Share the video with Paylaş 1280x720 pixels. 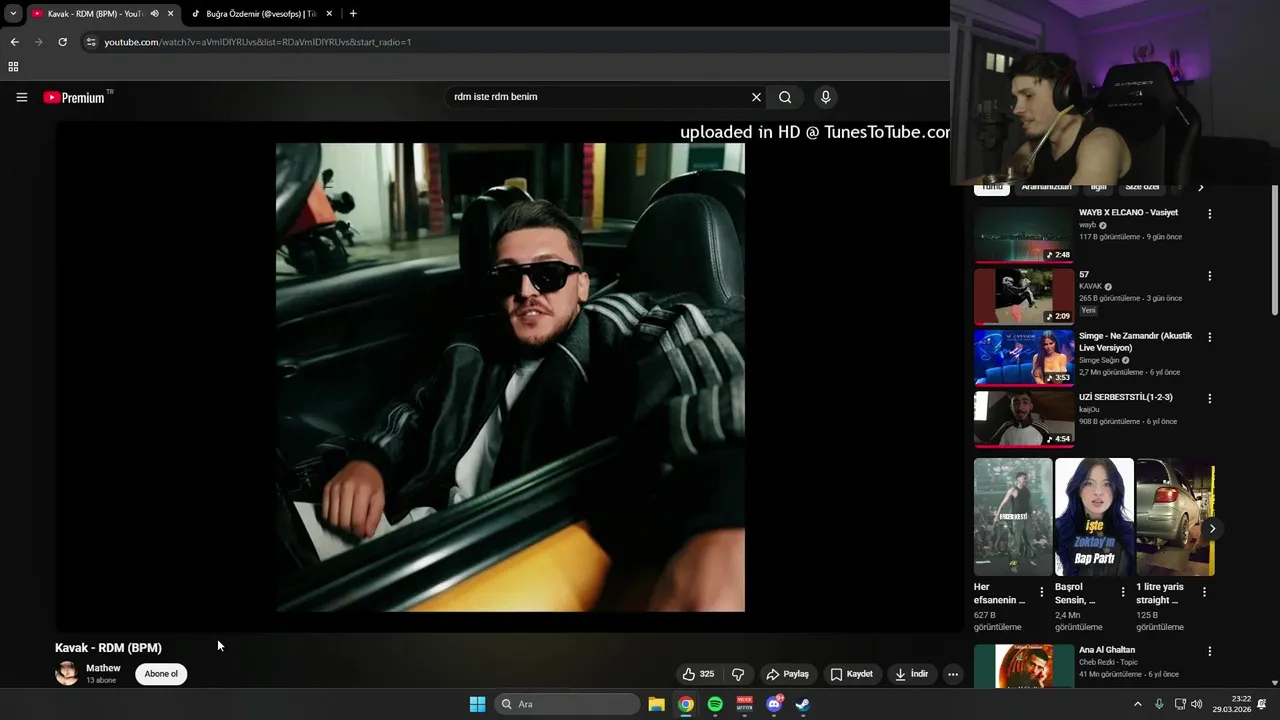(x=787, y=674)
